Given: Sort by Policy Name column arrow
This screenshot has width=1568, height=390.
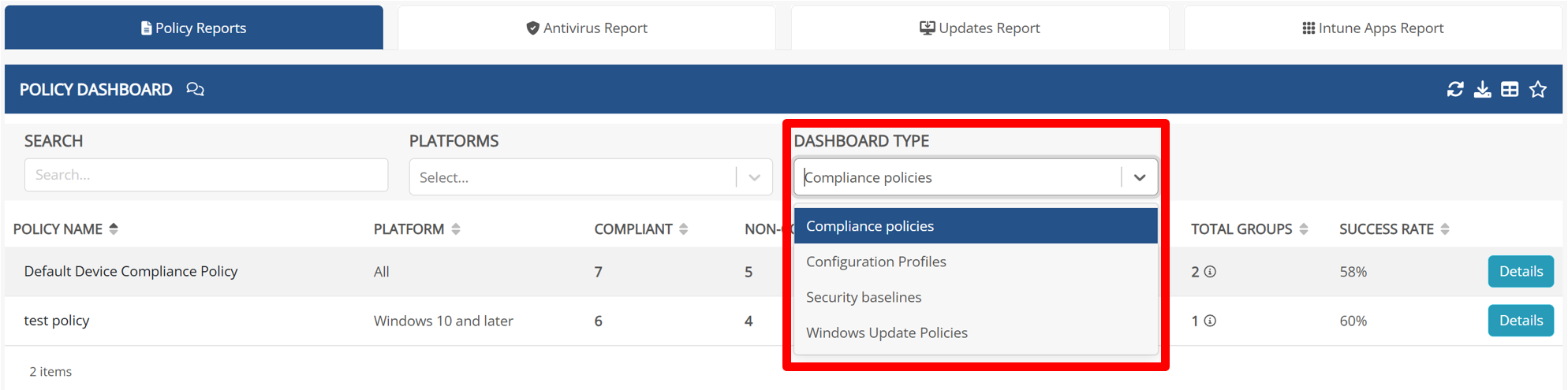Looking at the screenshot, I should pos(114,229).
